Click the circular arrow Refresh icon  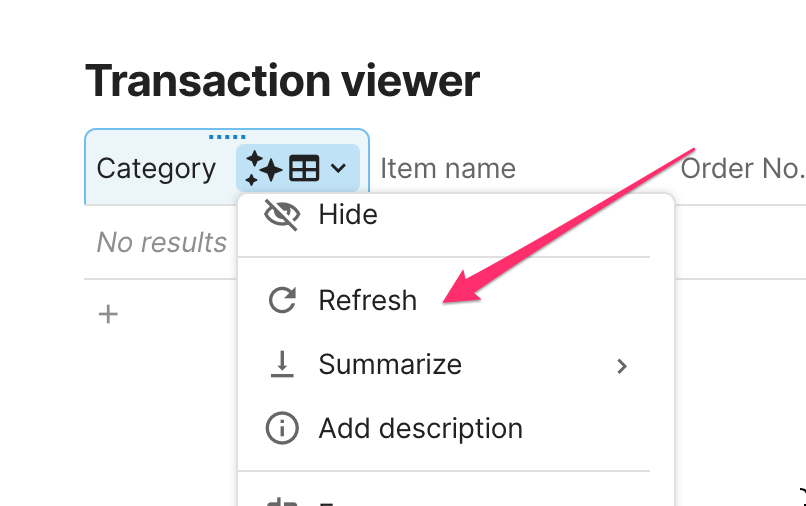[x=283, y=300]
